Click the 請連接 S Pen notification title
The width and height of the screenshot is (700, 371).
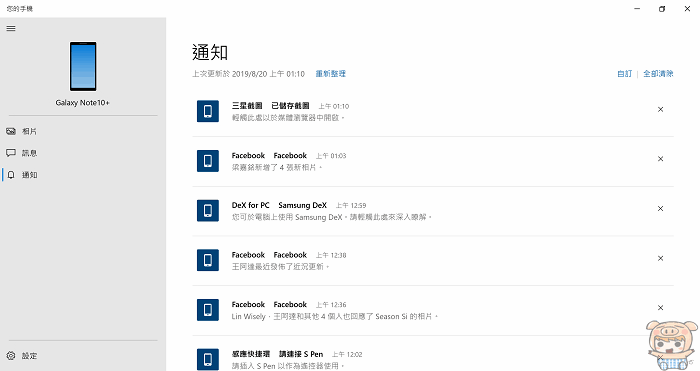pyautogui.click(x=300, y=354)
